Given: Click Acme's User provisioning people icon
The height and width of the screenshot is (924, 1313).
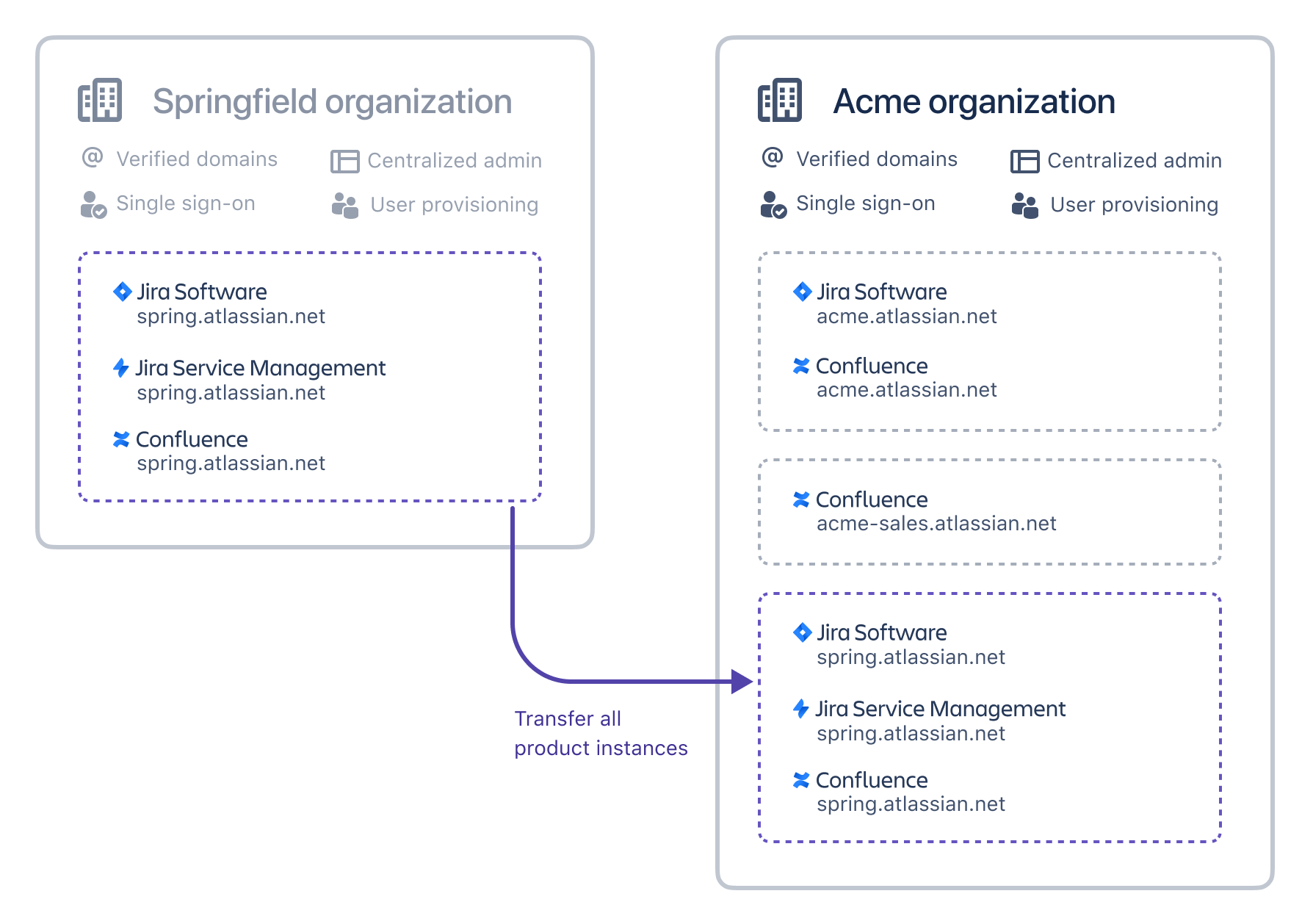Looking at the screenshot, I should click(x=1025, y=206).
